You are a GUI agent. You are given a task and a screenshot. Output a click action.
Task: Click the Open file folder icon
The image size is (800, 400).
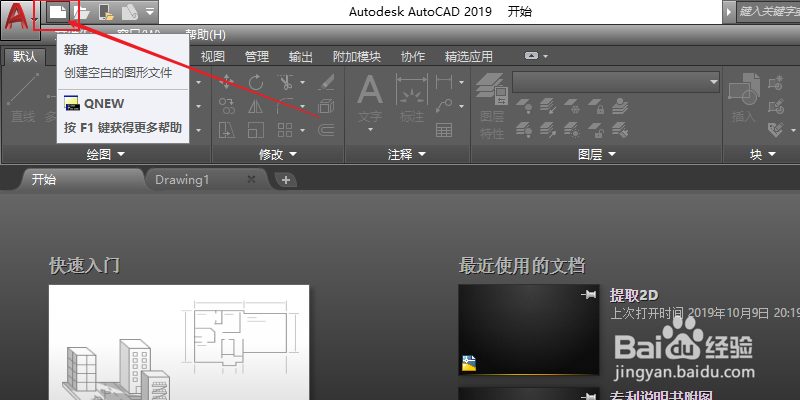click(82, 12)
